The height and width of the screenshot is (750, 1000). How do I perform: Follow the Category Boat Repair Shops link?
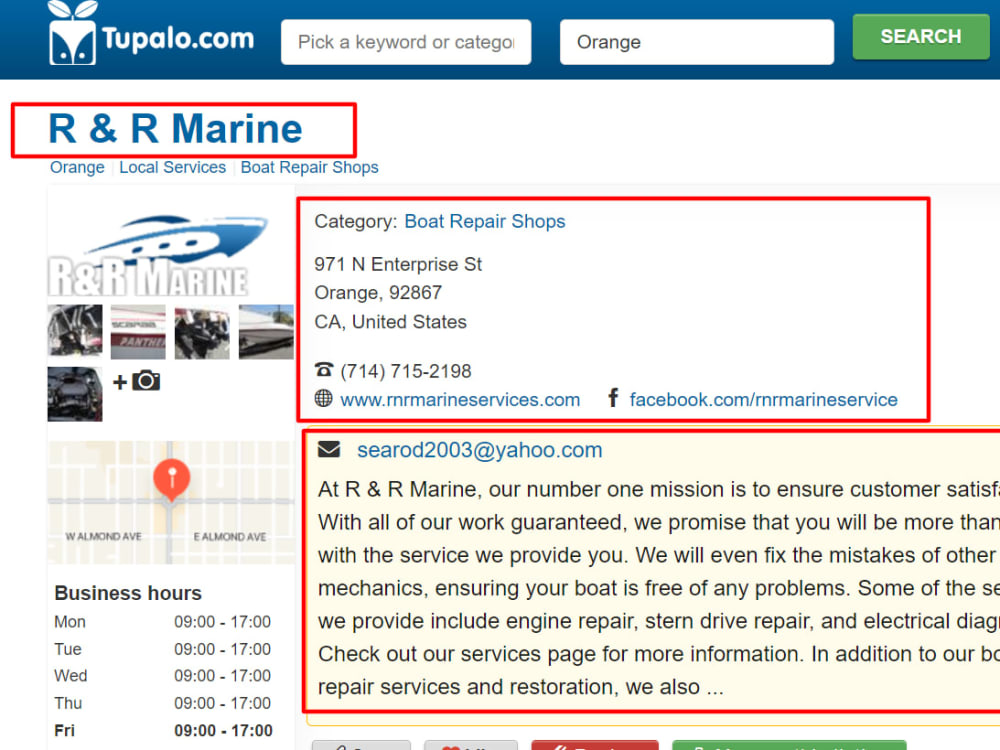[x=485, y=221]
